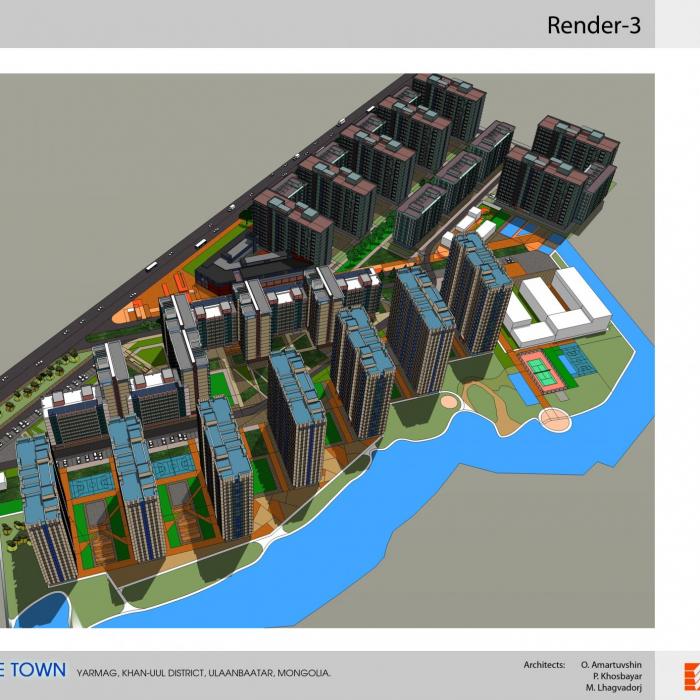Click the name "P. Khosbayar"

617,676
